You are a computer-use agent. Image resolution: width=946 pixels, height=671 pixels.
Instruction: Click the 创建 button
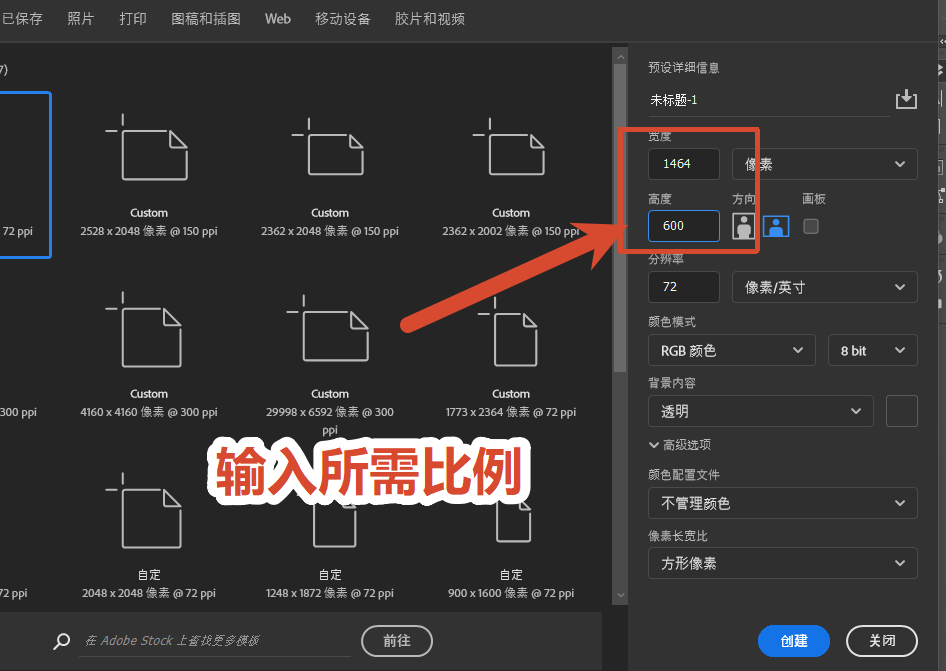point(793,641)
